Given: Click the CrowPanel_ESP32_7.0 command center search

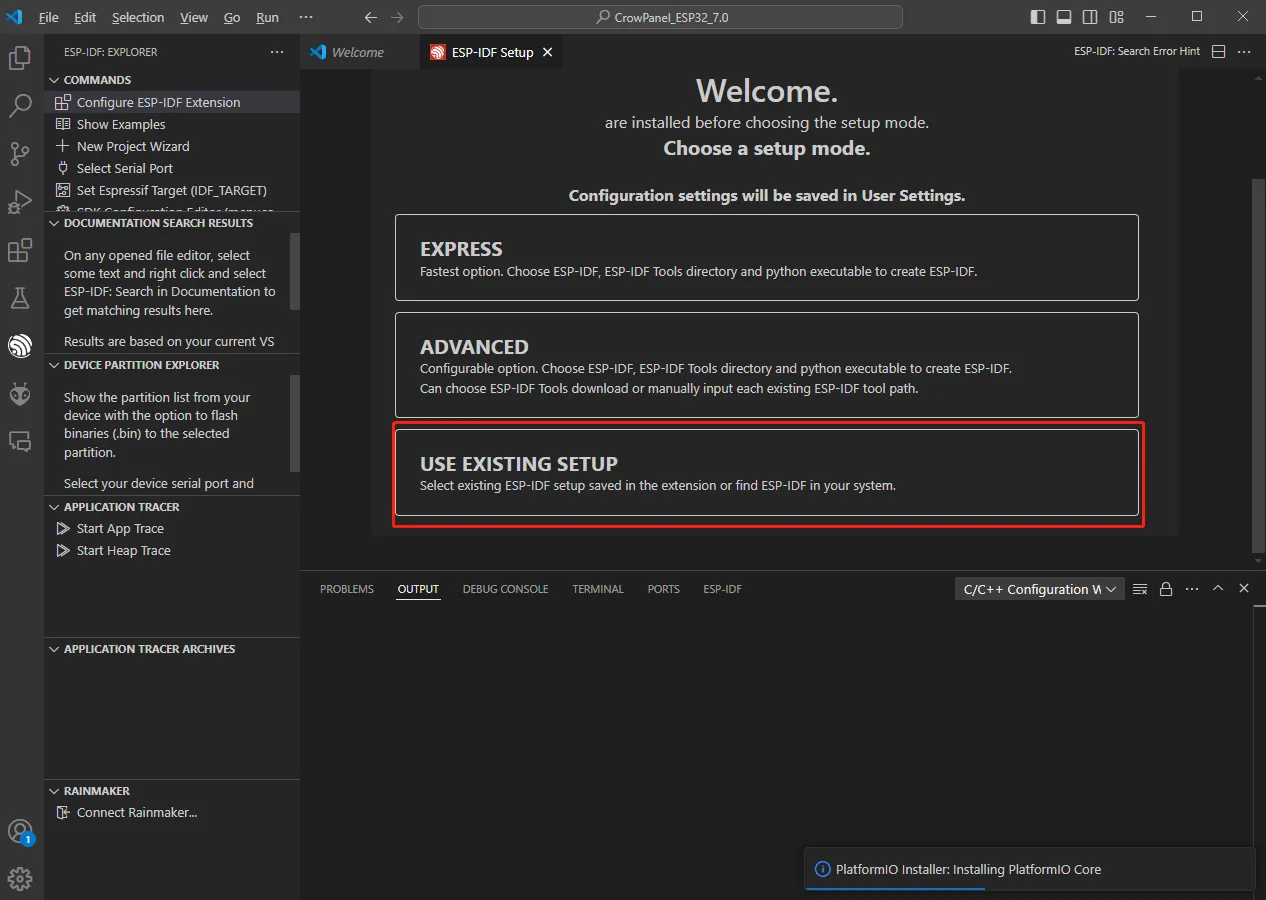Looking at the screenshot, I should [x=660, y=17].
